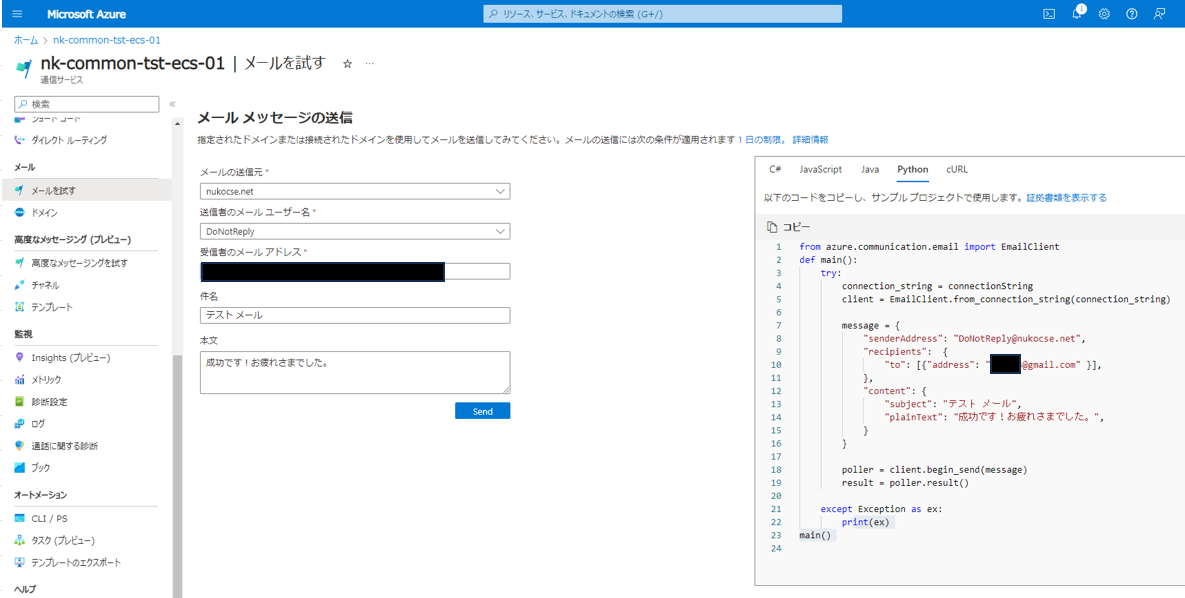
Task: Click the nk-common-tst-ecs-01 breadcrumb link
Action: pyautogui.click(x=106, y=40)
